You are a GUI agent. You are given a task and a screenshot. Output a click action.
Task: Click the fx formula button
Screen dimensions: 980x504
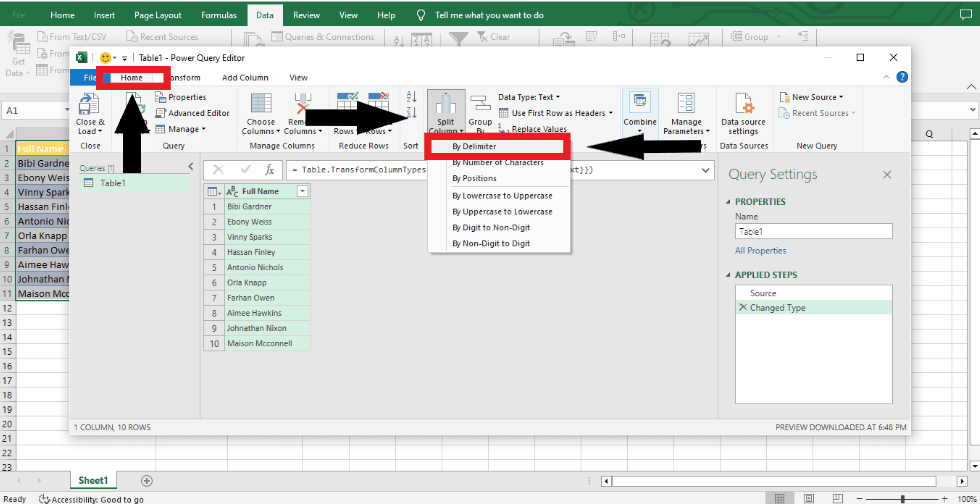[270, 170]
